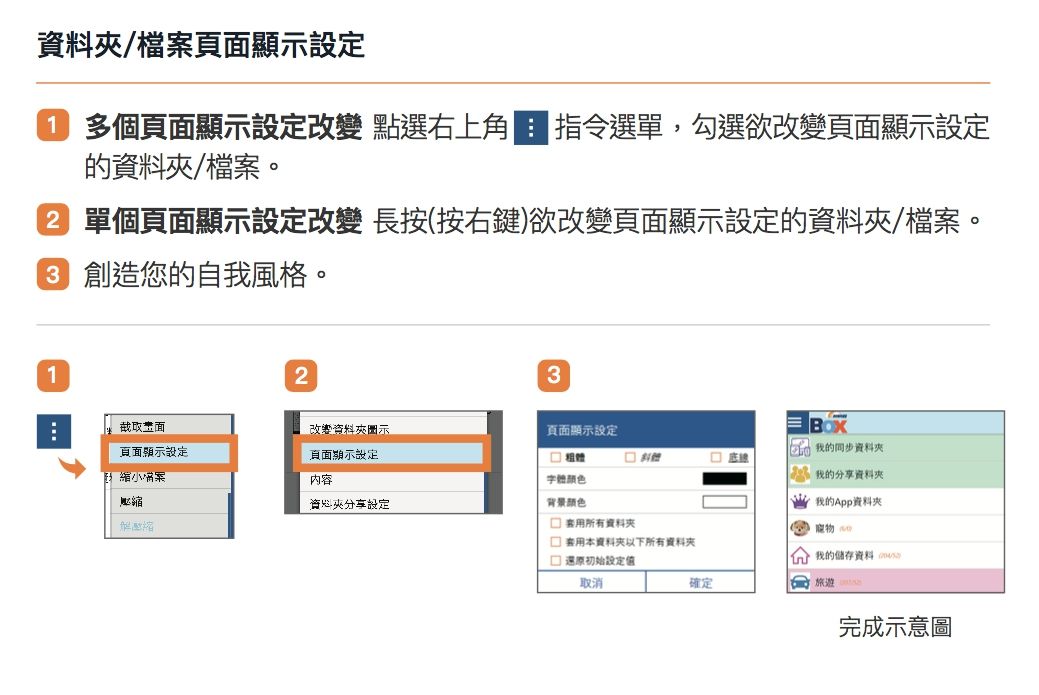Open the house icon for 我的儲存資料
Image resolution: width=1039 pixels, height=695 pixels.
[800, 555]
